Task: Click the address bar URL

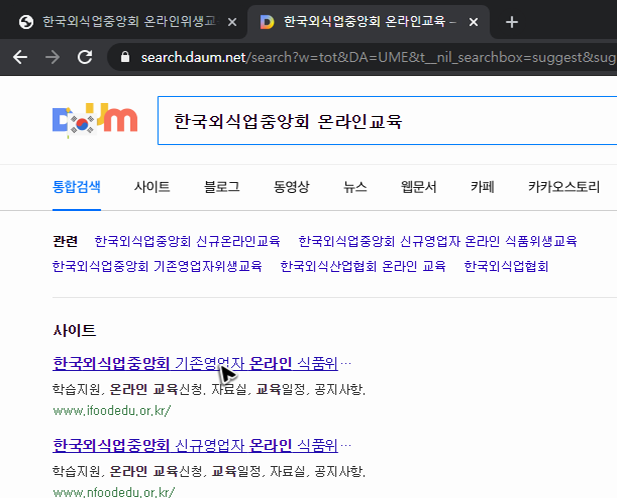Action: [x=378, y=57]
